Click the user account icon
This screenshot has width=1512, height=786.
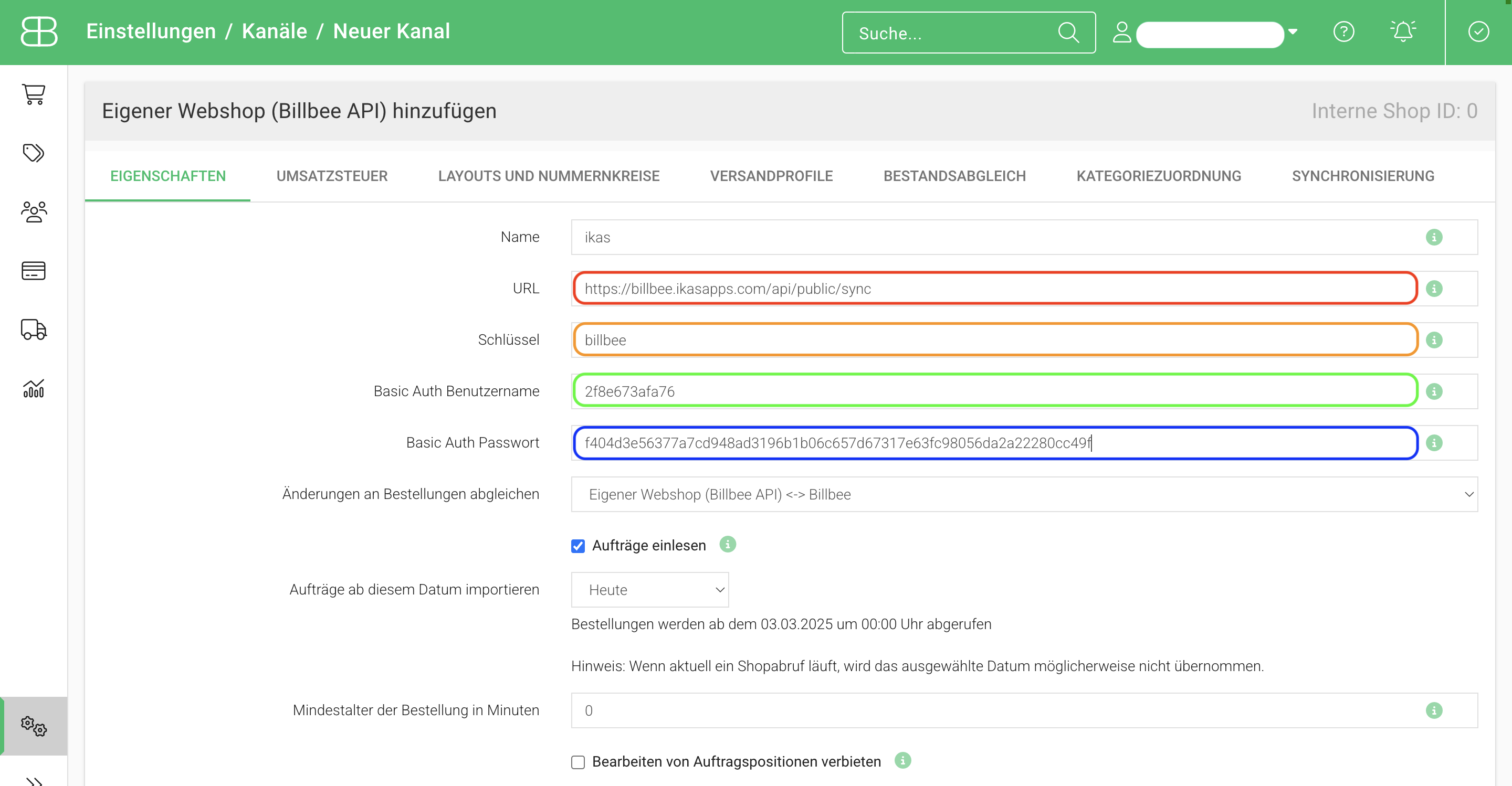[x=1122, y=32]
